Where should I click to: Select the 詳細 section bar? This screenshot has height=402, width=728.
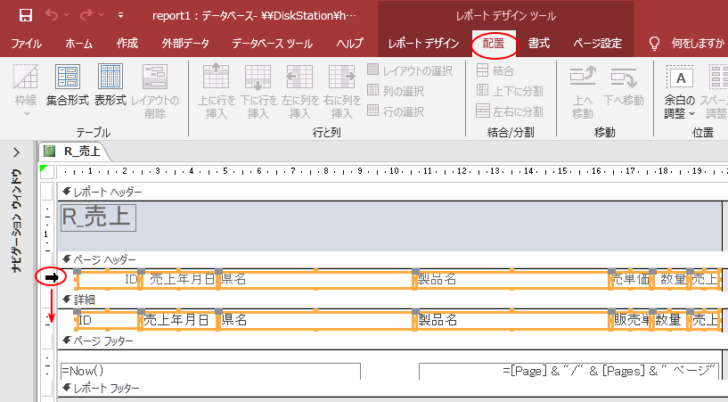pos(390,299)
